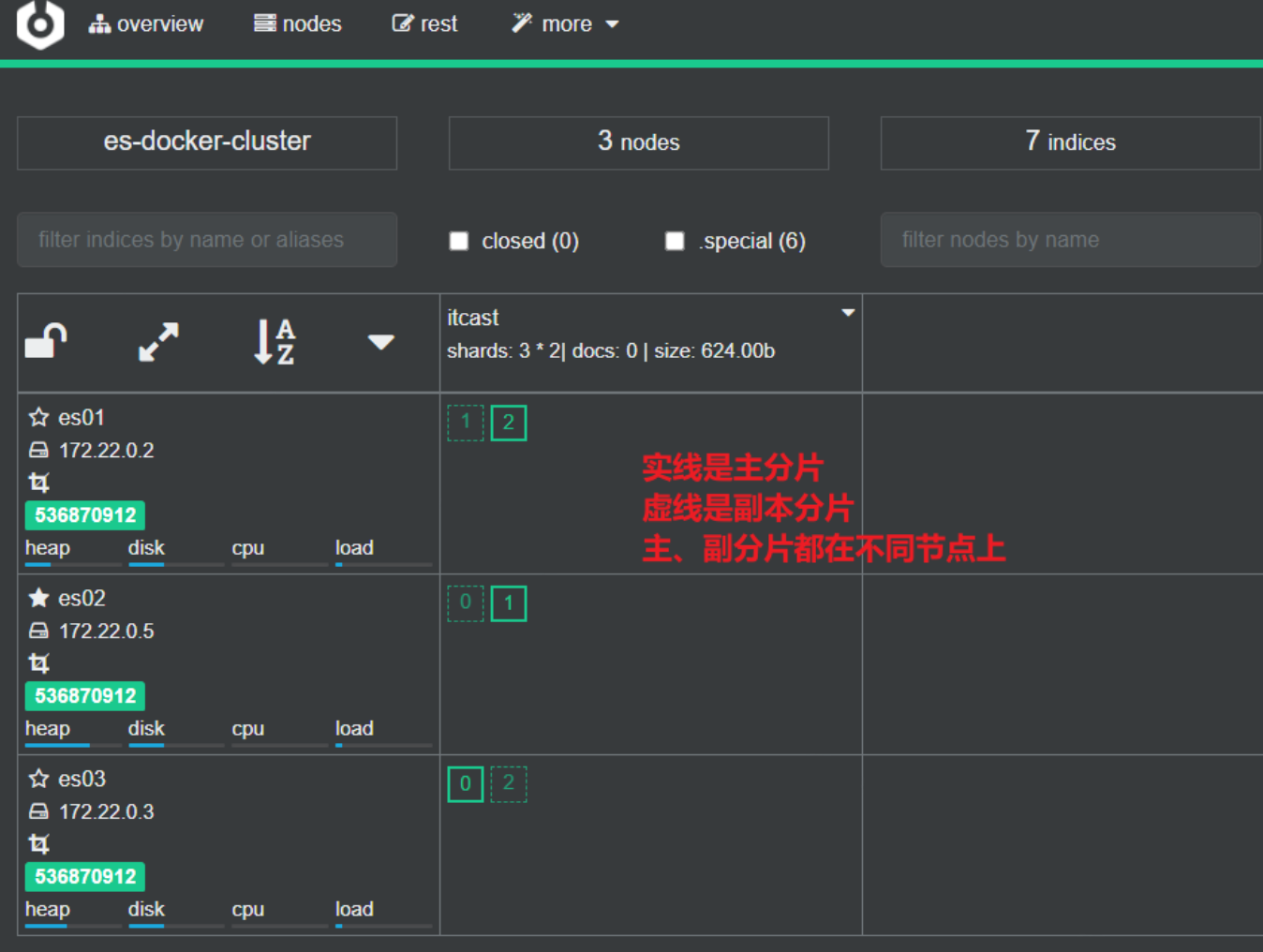Screen dimensions: 1263x952
Task: Select primary shard 2 on es01
Action: coord(509,423)
